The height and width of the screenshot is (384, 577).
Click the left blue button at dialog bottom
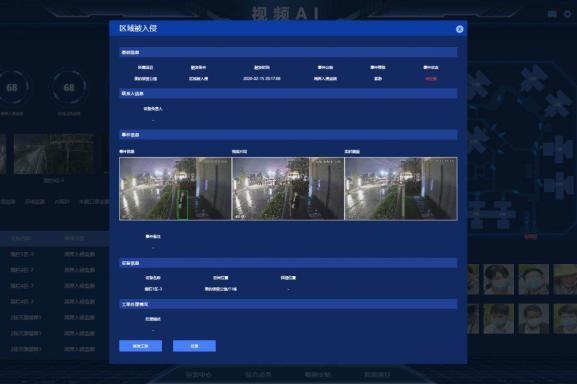[x=141, y=346]
